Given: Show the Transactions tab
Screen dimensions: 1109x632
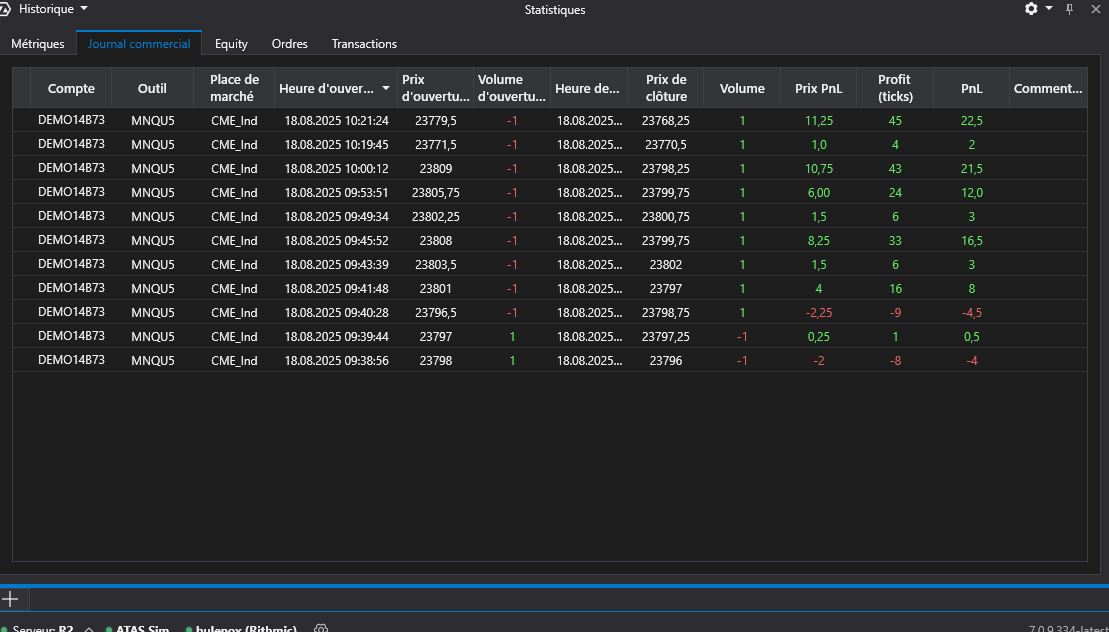Looking at the screenshot, I should [x=364, y=44].
